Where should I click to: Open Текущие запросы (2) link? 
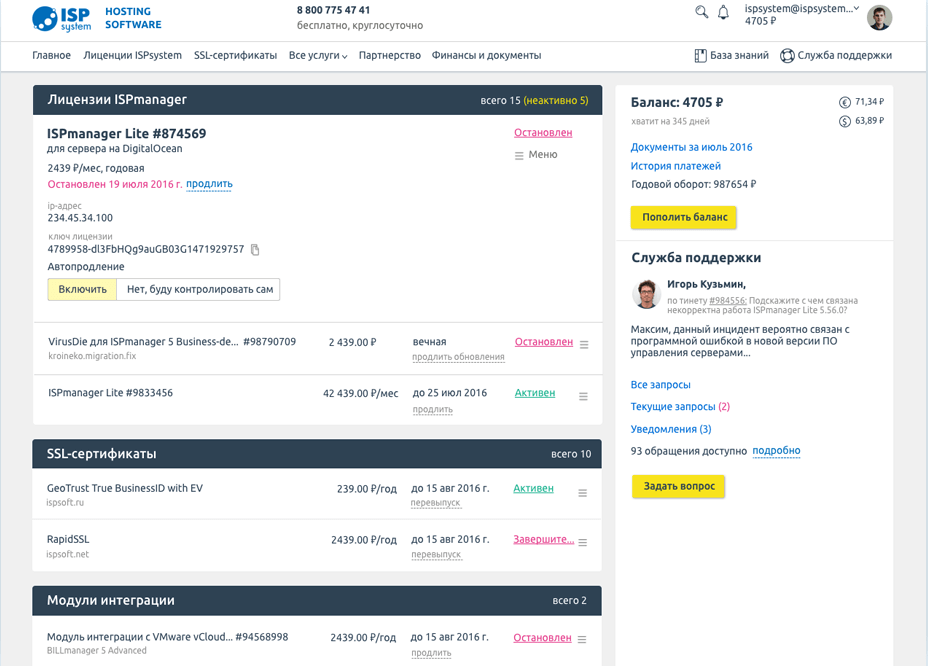(680, 407)
